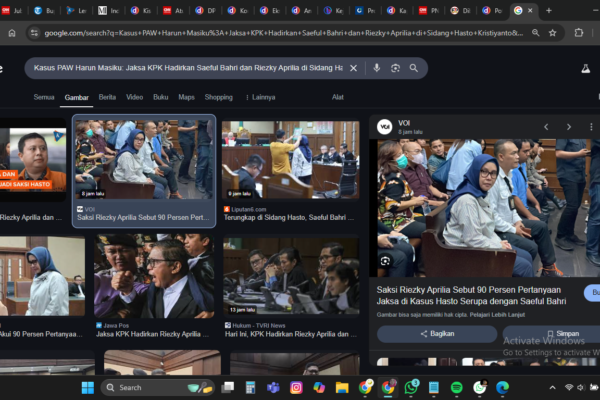Open Jaksa KPK Hadirkan Riezky Aprilia title
Image resolution: width=600 pixels, height=400 pixels.
click(x=152, y=334)
